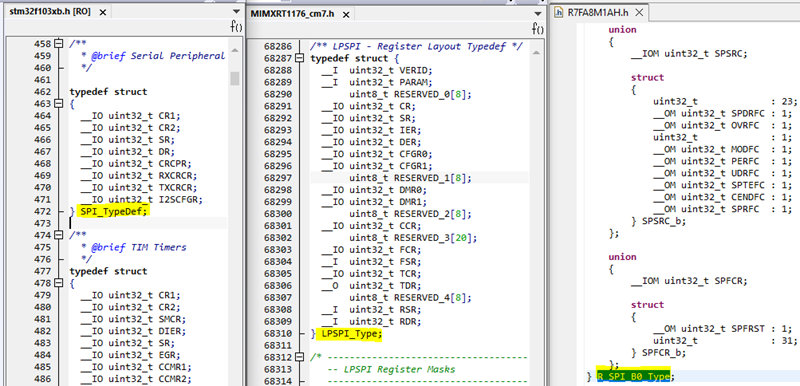This screenshot has width=800, height=386.
Task: Close the MIMXRT1176_cm7.h tab
Action: coord(345,14)
